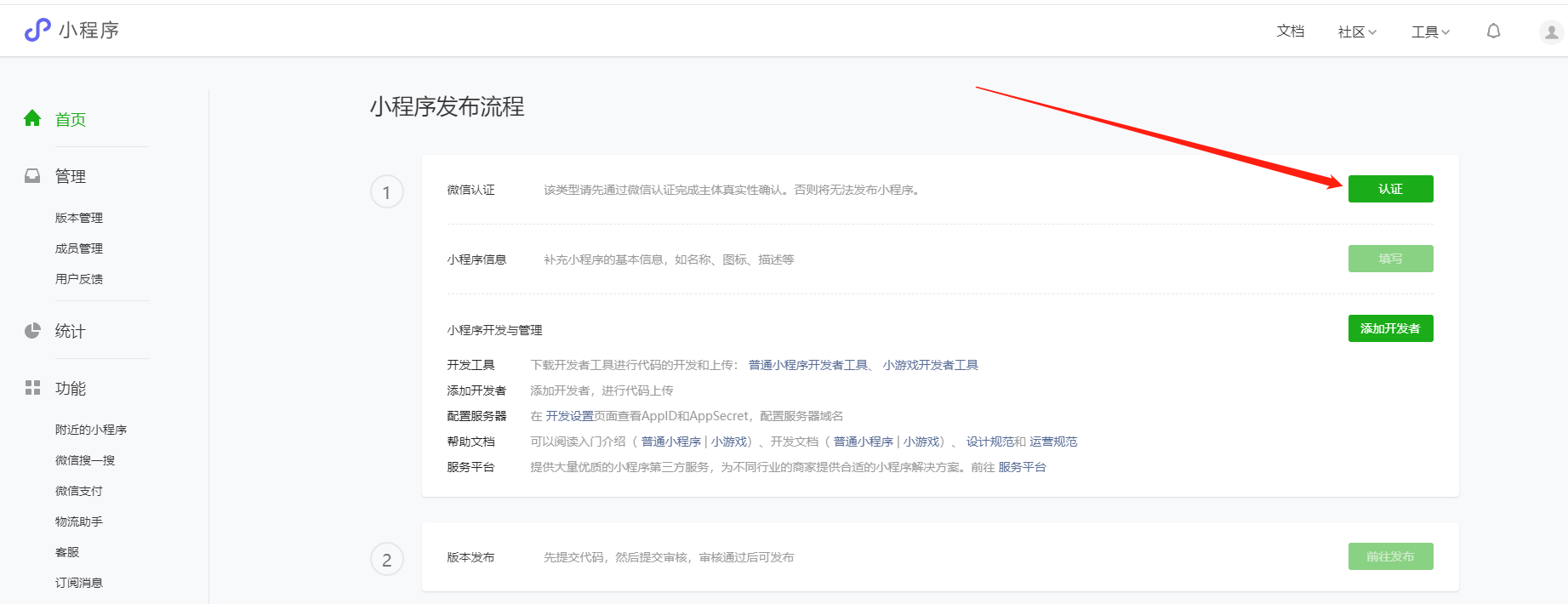
Task: Open the 文档 menu item
Action: [1291, 31]
